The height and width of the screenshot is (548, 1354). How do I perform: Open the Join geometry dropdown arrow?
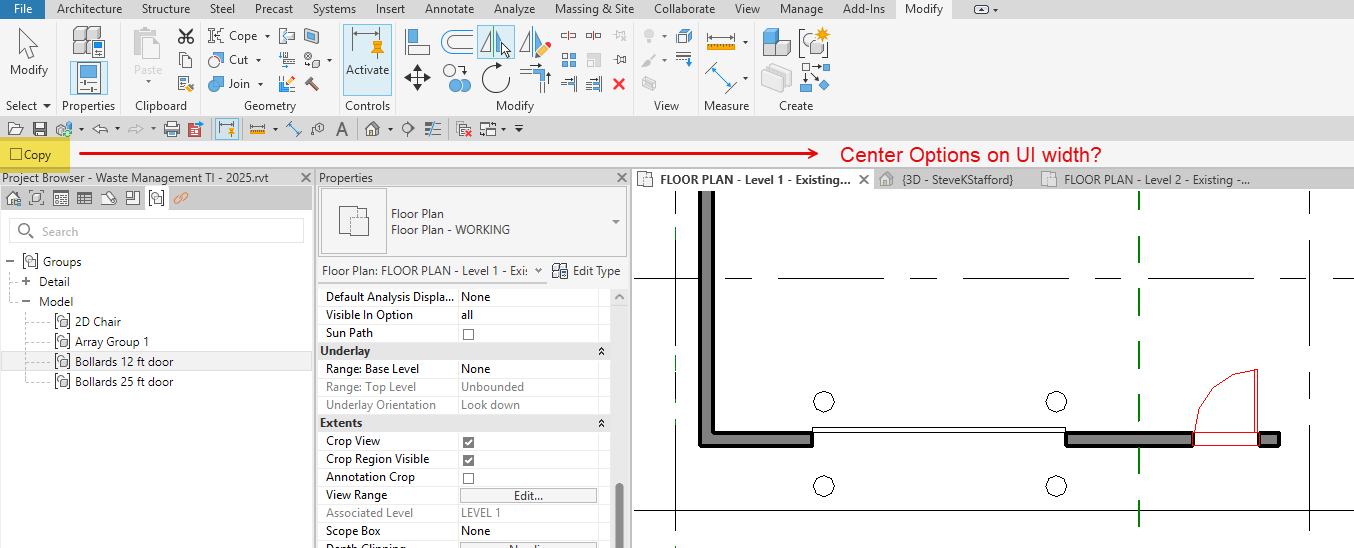point(260,84)
